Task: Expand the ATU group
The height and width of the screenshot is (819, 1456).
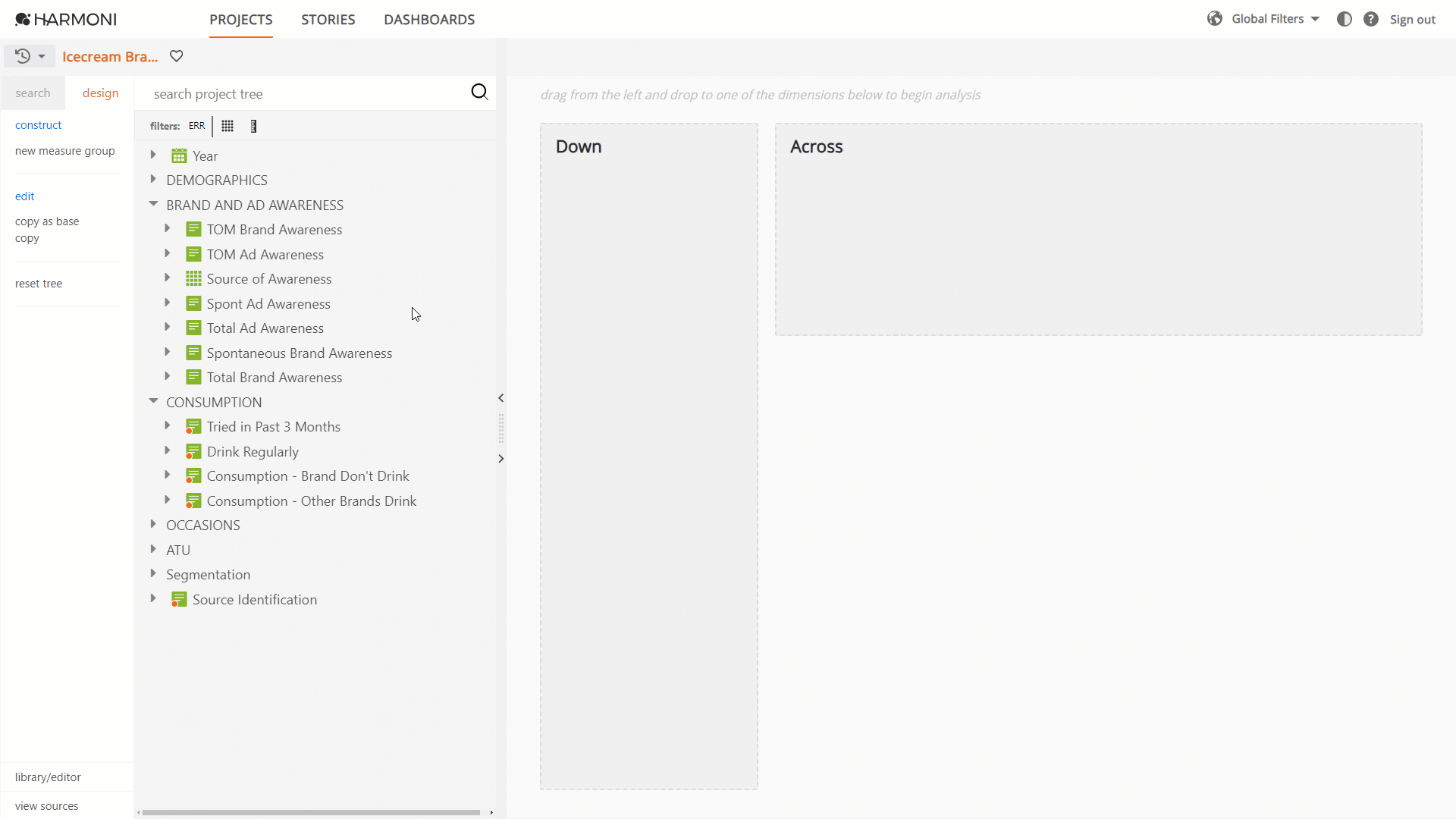Action: pos(153,549)
